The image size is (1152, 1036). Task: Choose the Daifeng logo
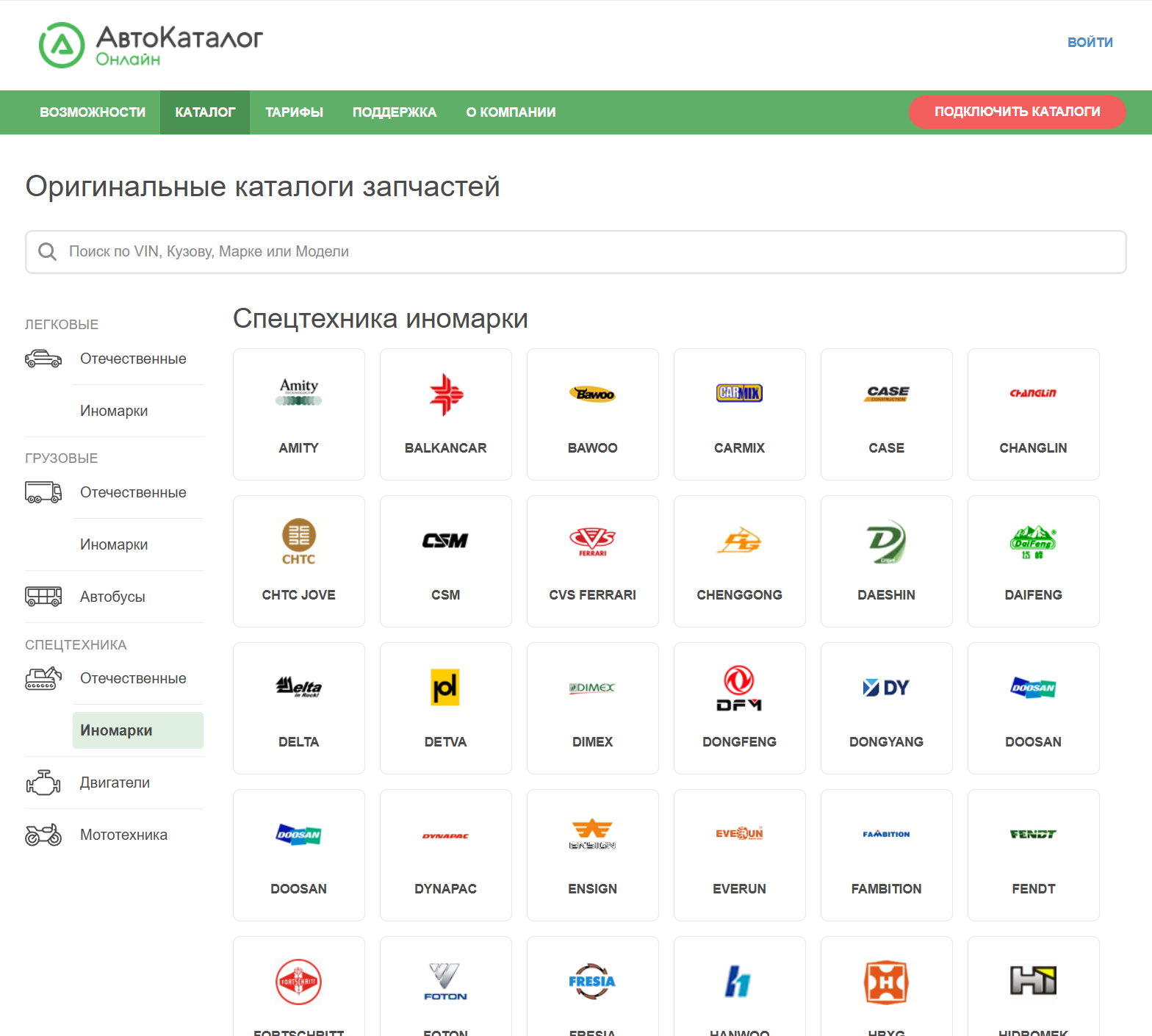click(1034, 542)
